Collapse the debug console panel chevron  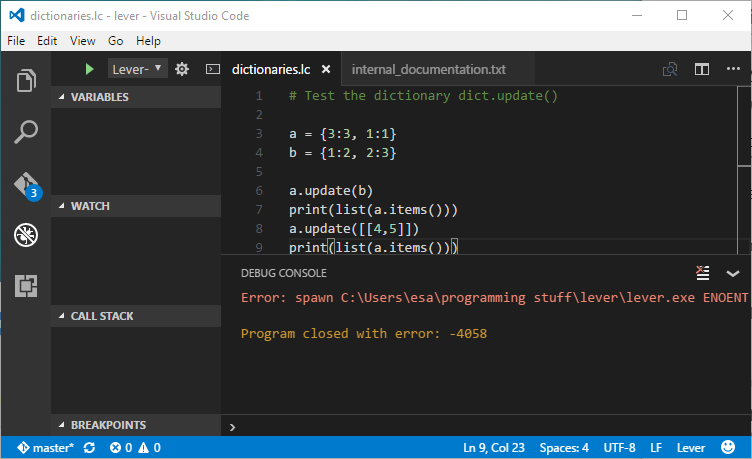pos(733,273)
